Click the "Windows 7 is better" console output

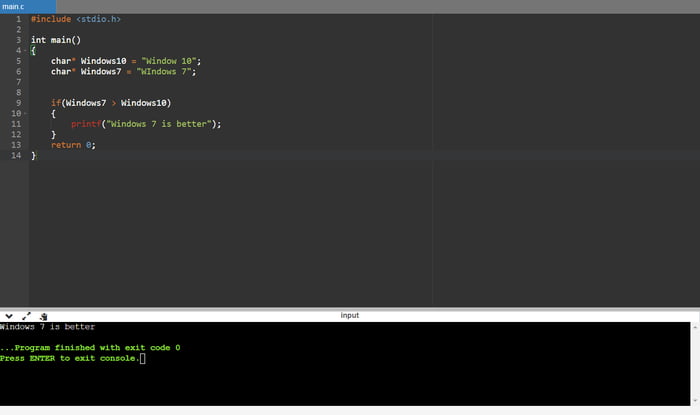pyautogui.click(x=47, y=326)
